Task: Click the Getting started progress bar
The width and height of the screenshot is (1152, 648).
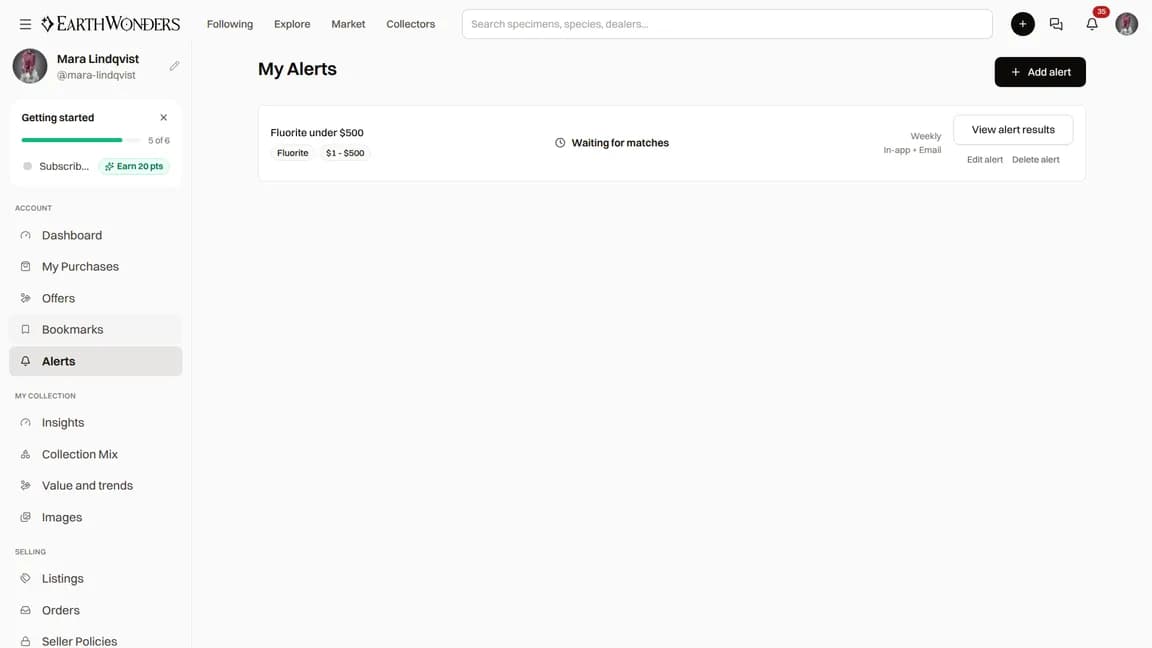Action: point(80,140)
